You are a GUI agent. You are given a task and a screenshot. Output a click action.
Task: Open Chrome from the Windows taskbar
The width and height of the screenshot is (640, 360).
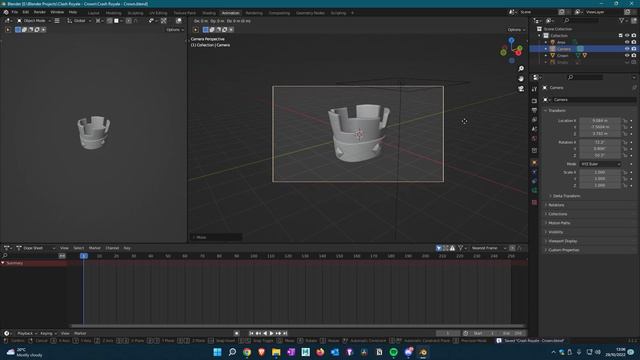pyautogui.click(x=247, y=352)
